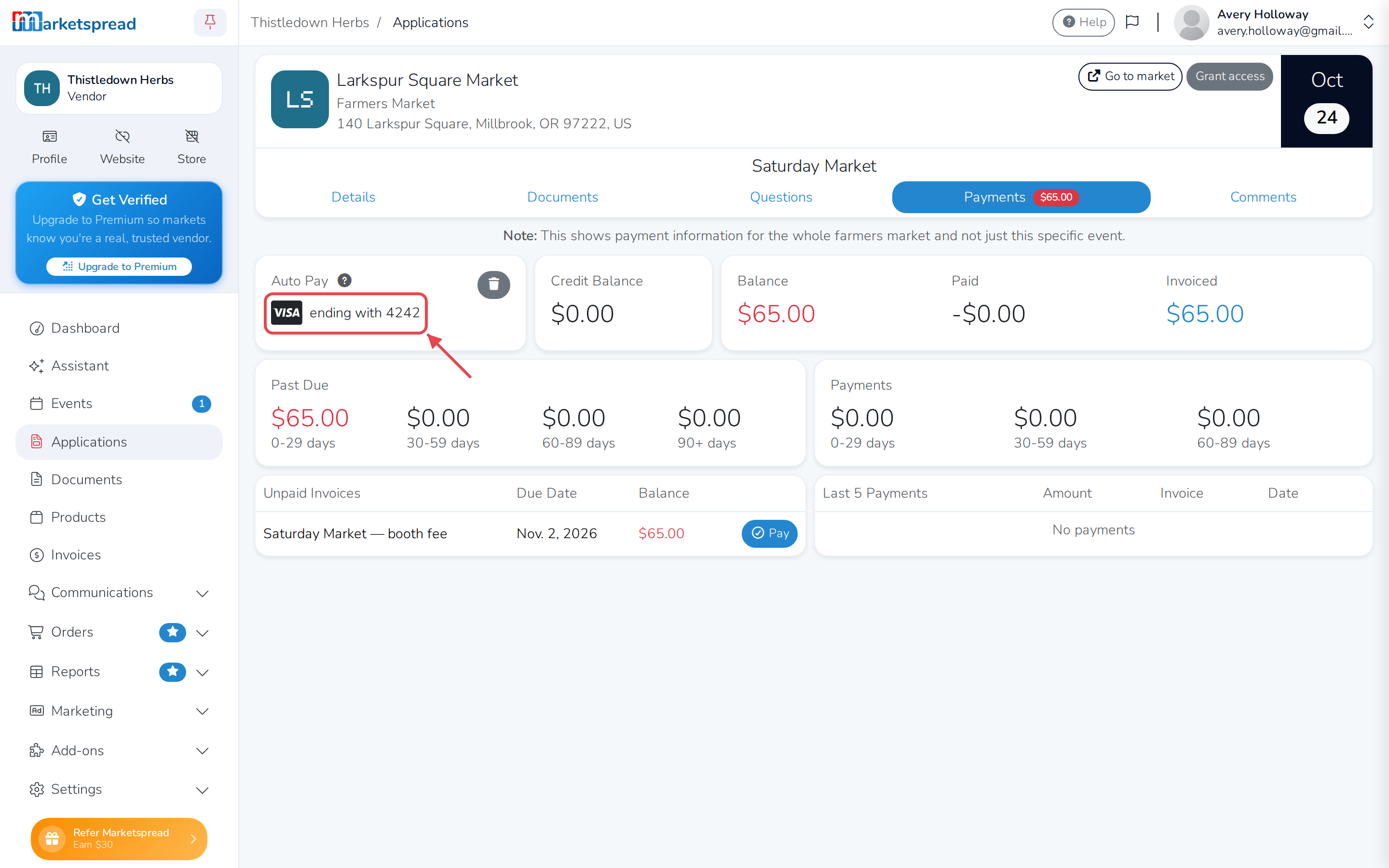
Task: Open the Website icon shortcut
Action: [x=122, y=147]
